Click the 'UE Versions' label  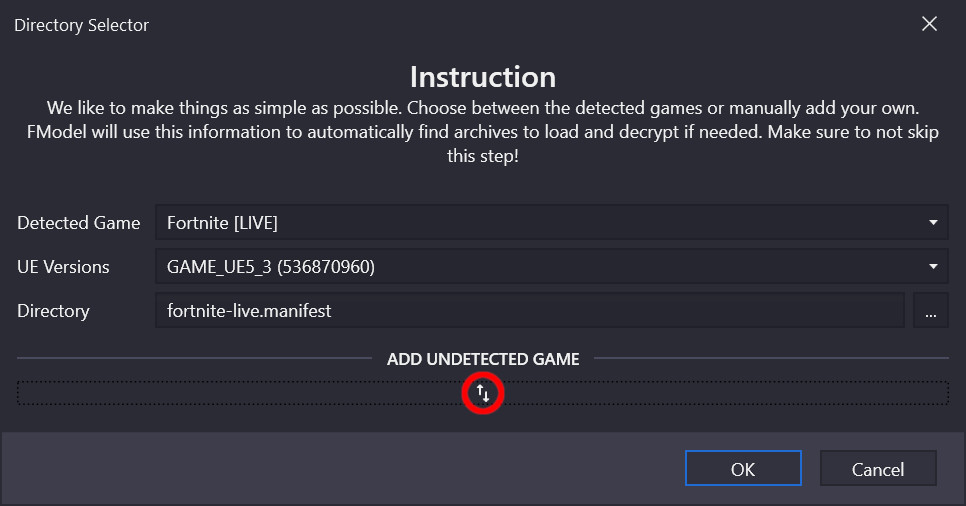click(63, 267)
